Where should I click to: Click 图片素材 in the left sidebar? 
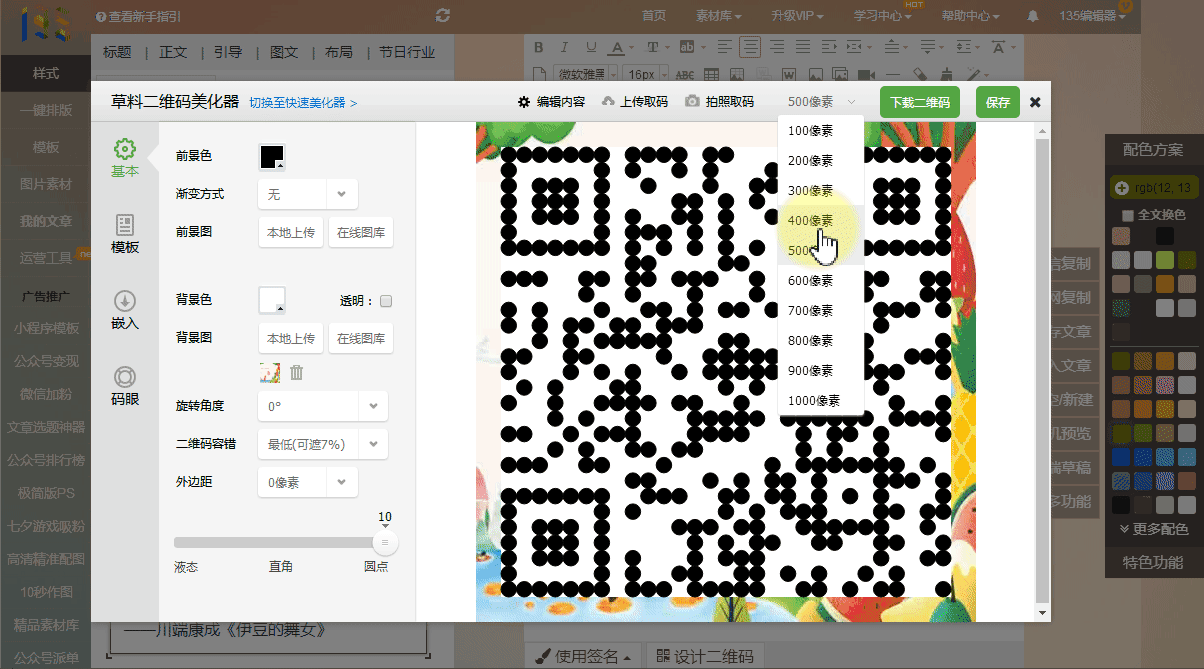[46, 184]
